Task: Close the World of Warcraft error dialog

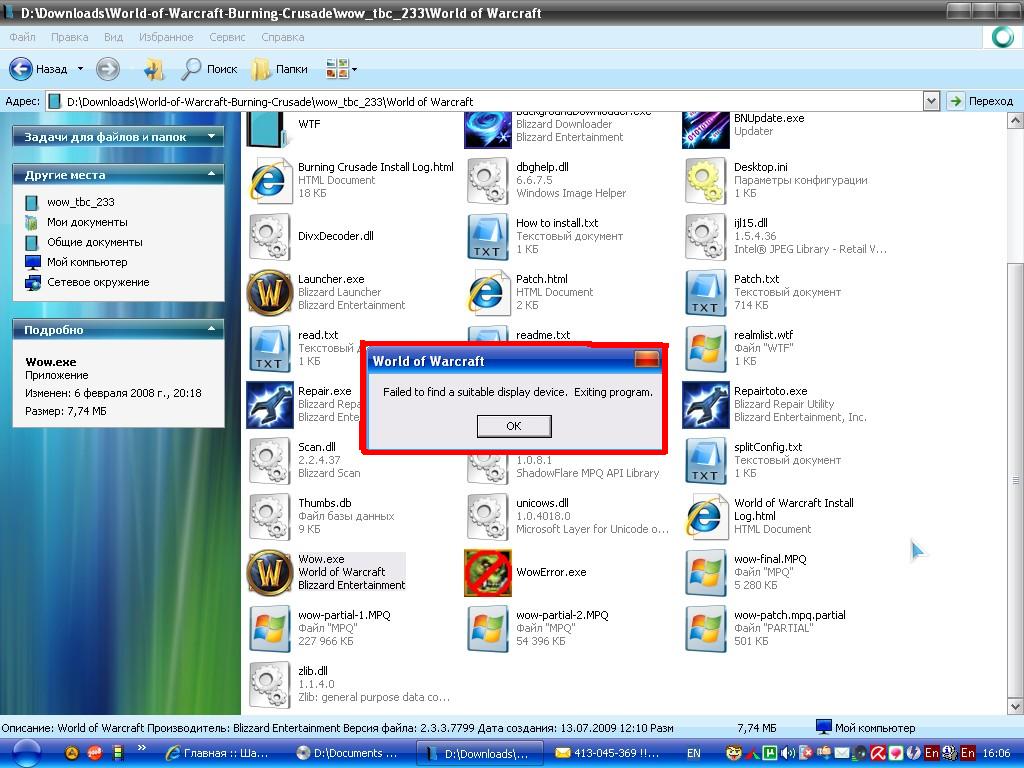Action: point(647,360)
